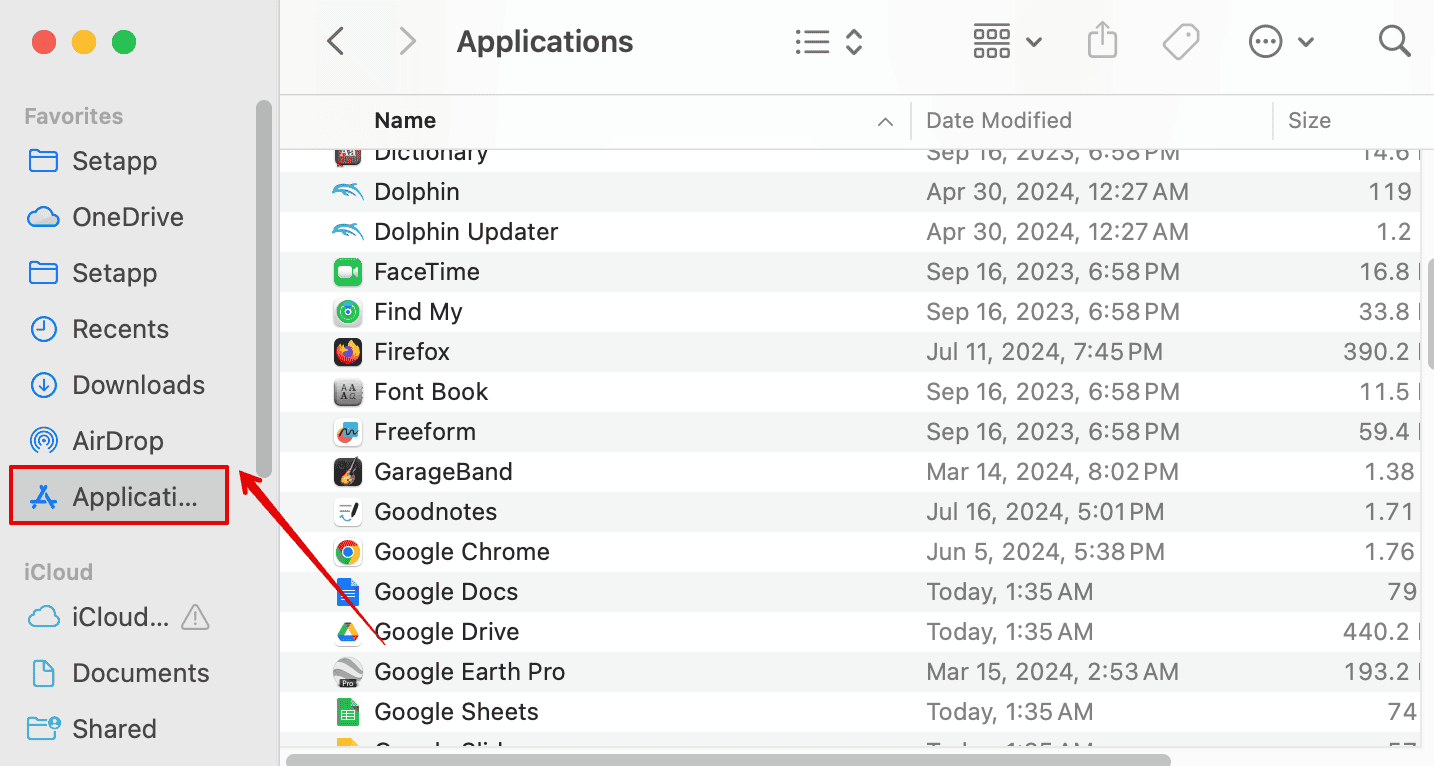Open the Group By dropdown

pyautogui.click(x=1007, y=42)
